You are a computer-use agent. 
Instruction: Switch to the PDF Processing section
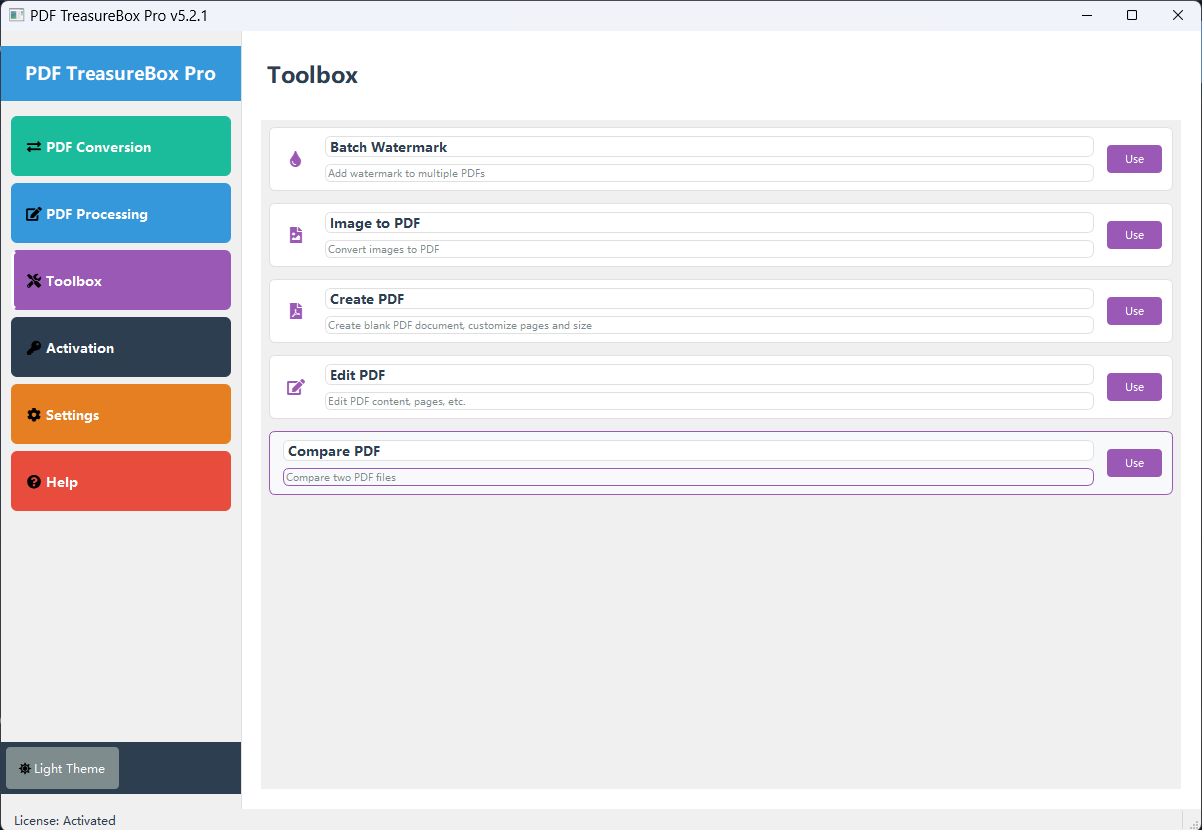coord(121,213)
